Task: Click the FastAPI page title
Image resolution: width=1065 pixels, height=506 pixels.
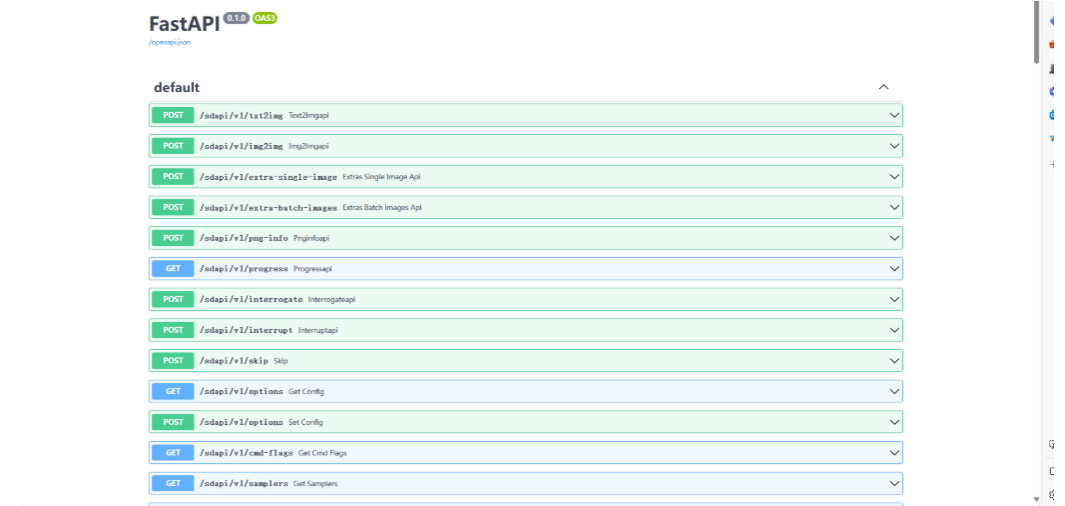Action: click(185, 24)
